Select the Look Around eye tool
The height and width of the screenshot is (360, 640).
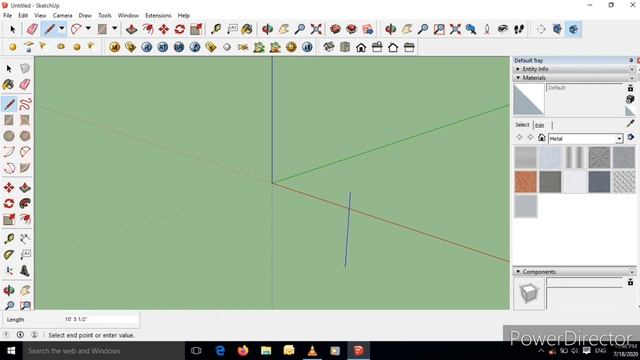point(503,29)
